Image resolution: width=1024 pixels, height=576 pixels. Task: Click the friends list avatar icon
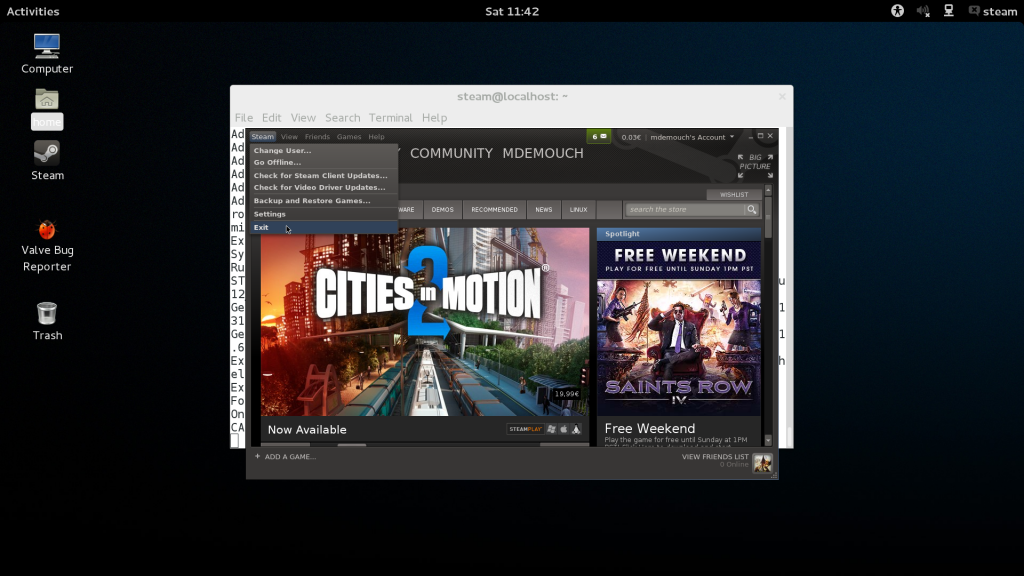[762, 462]
